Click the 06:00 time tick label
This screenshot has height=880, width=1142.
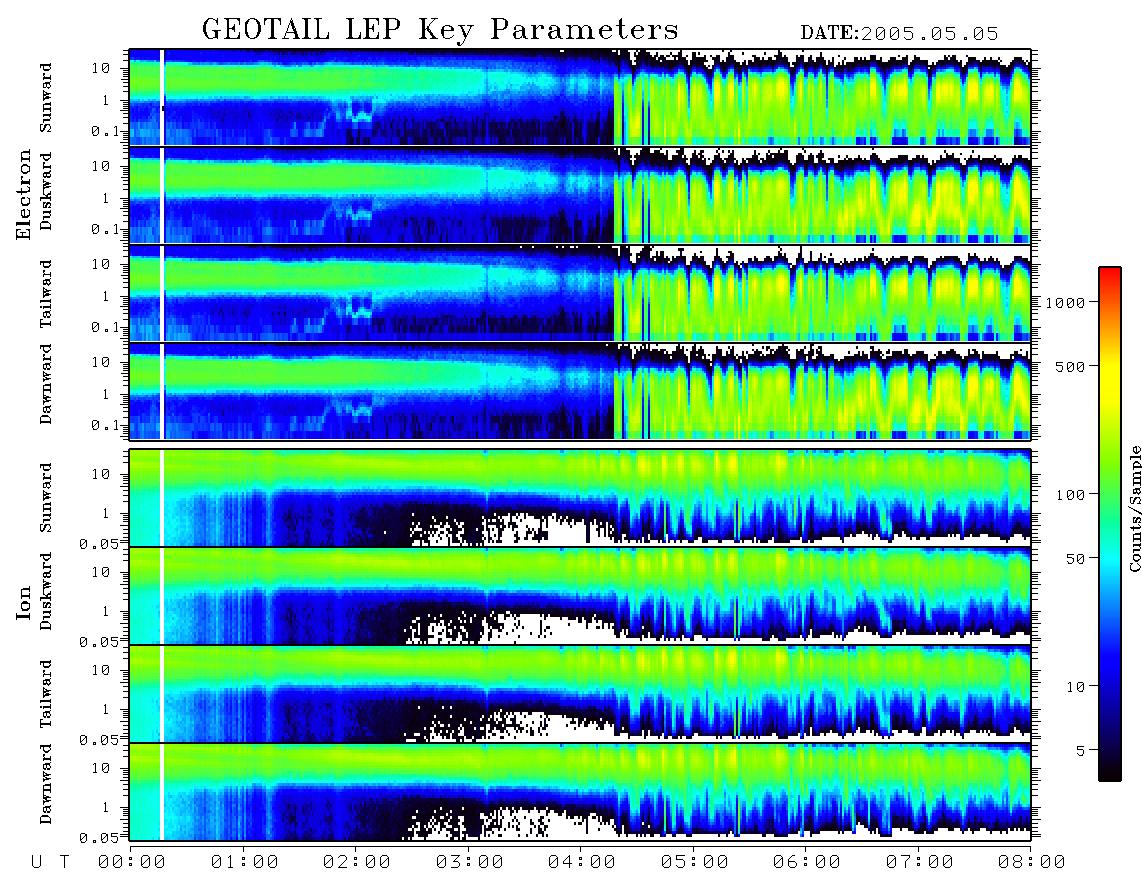point(807,862)
